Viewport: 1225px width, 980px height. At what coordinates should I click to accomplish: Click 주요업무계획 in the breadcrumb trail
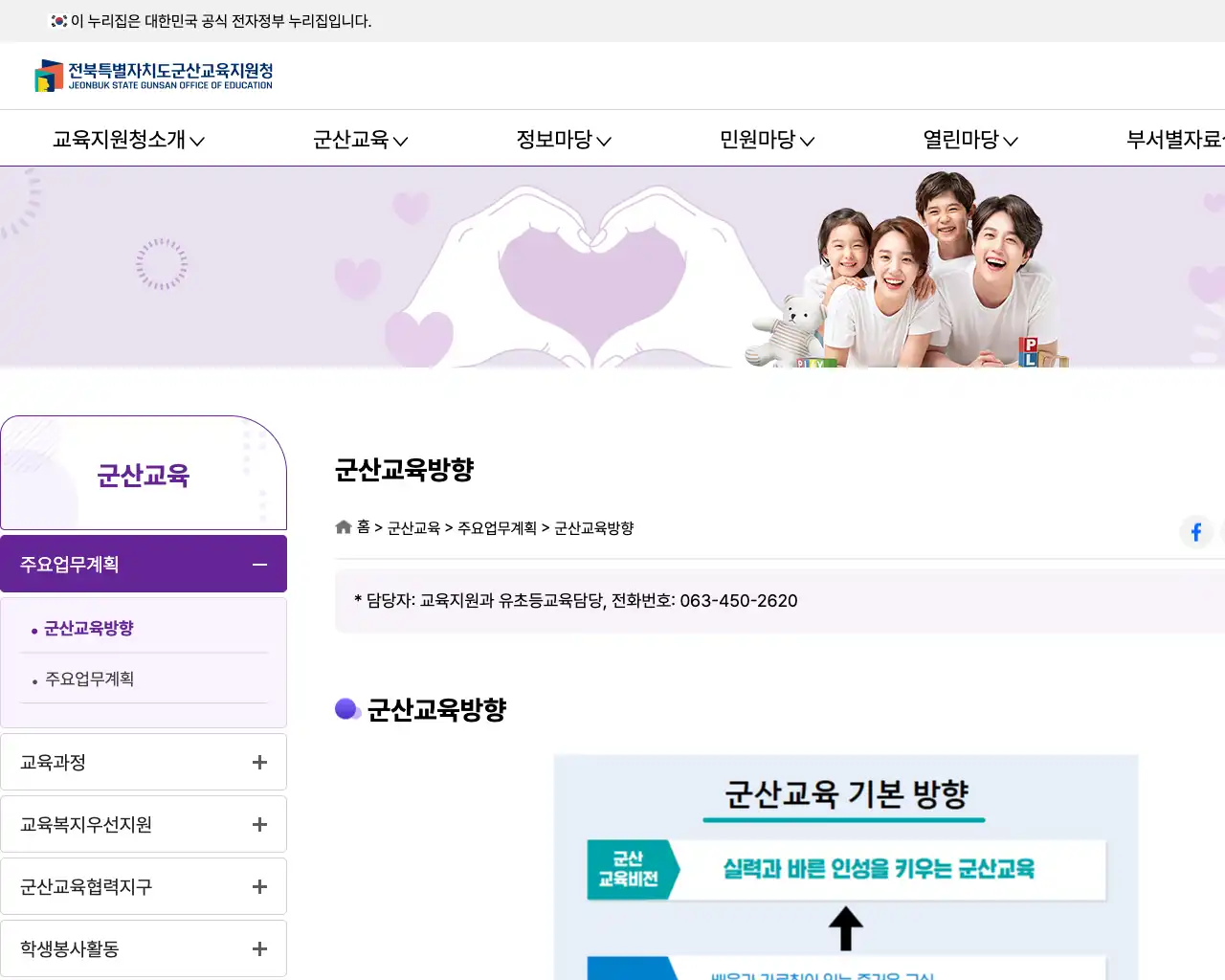click(496, 527)
